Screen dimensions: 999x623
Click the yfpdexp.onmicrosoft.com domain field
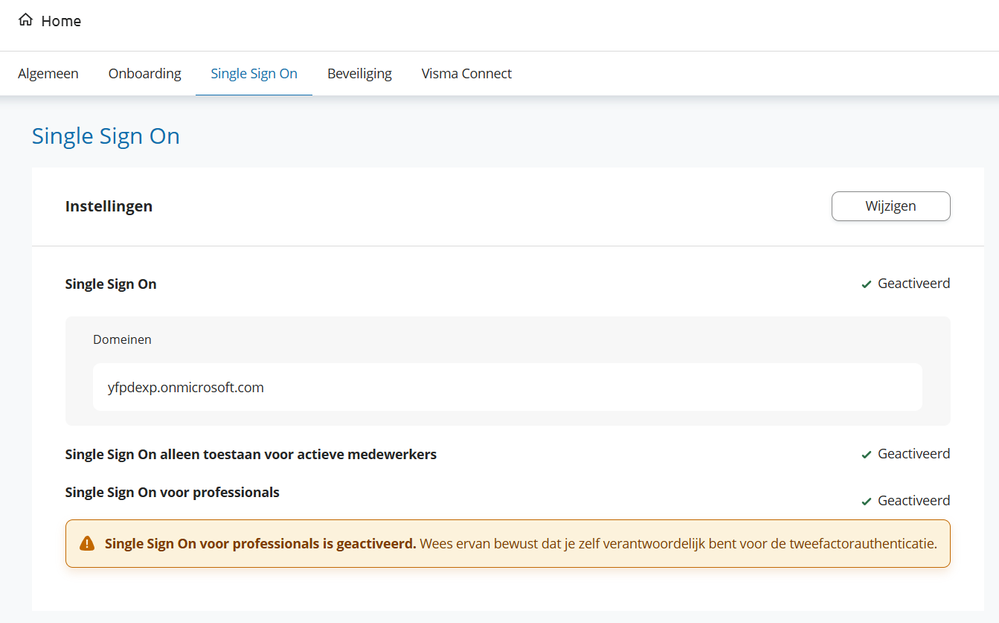507,387
